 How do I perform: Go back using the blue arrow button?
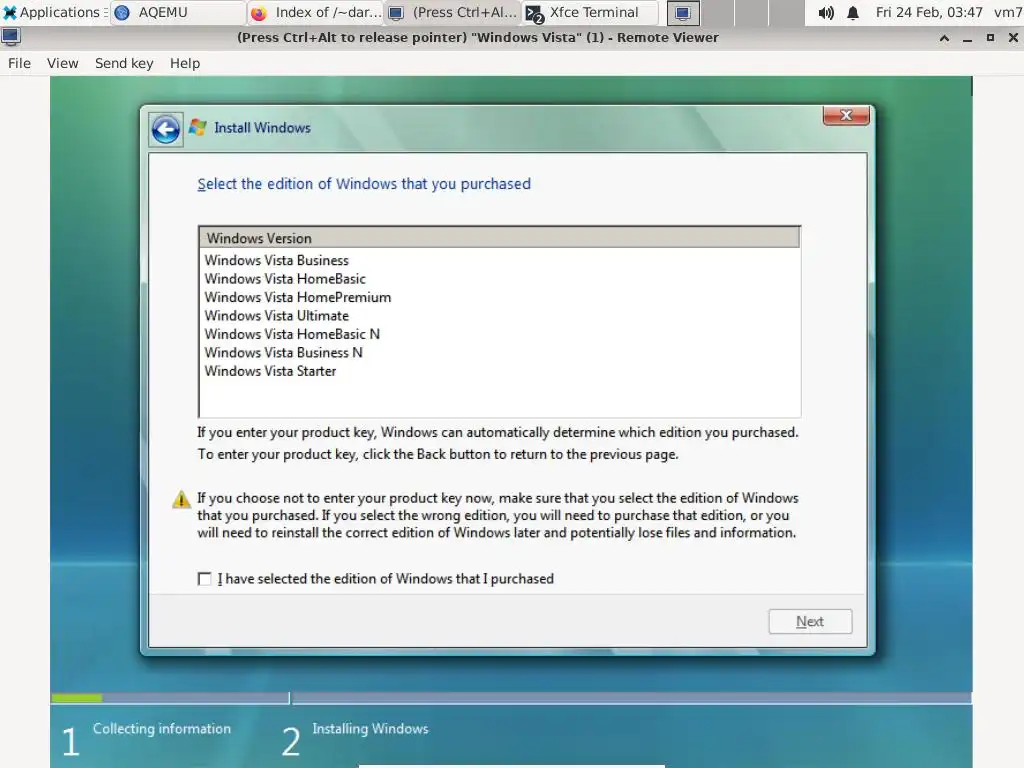pyautogui.click(x=166, y=129)
